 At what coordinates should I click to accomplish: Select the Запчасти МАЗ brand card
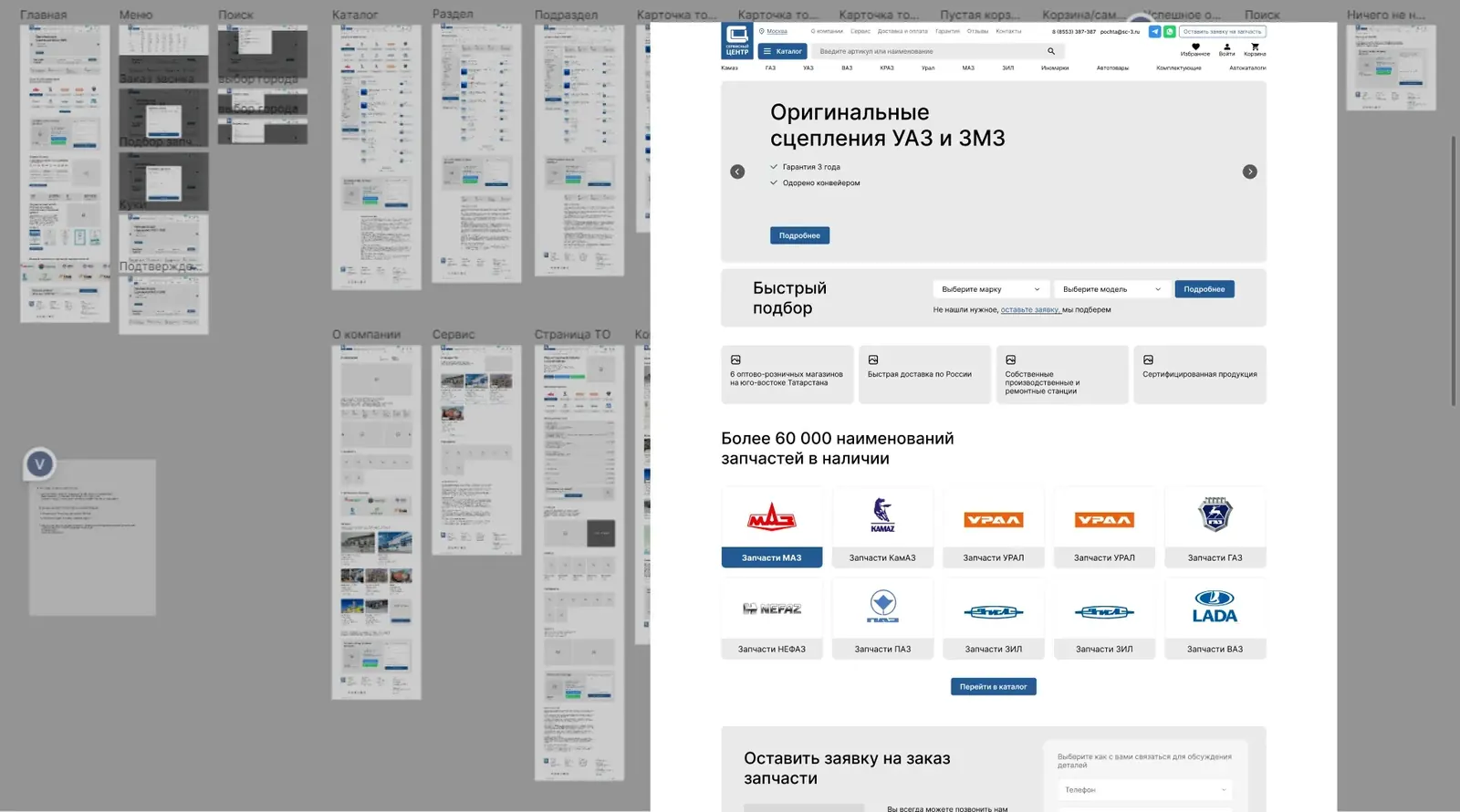click(x=772, y=527)
